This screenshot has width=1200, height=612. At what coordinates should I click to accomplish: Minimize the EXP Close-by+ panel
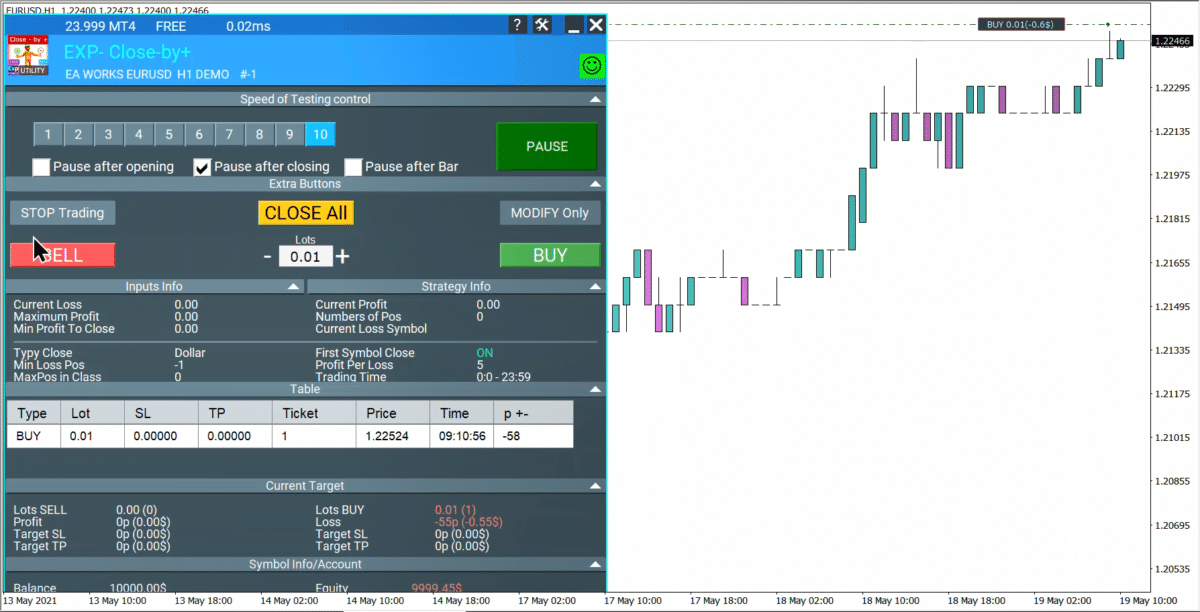[x=573, y=25]
